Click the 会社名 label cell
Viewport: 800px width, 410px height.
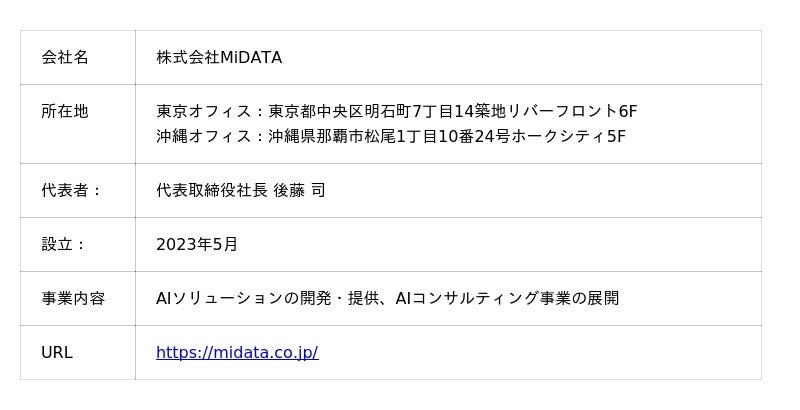tap(65, 58)
